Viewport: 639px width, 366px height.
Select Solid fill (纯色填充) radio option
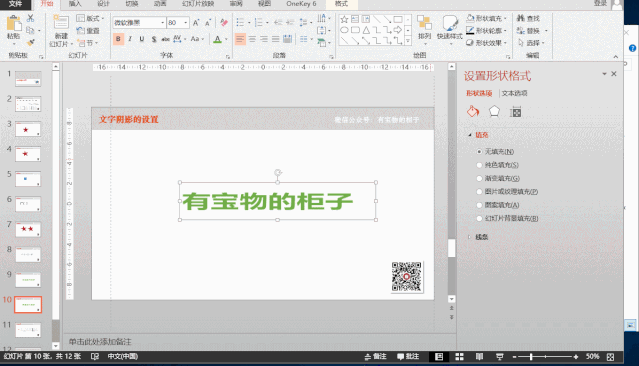[479, 165]
